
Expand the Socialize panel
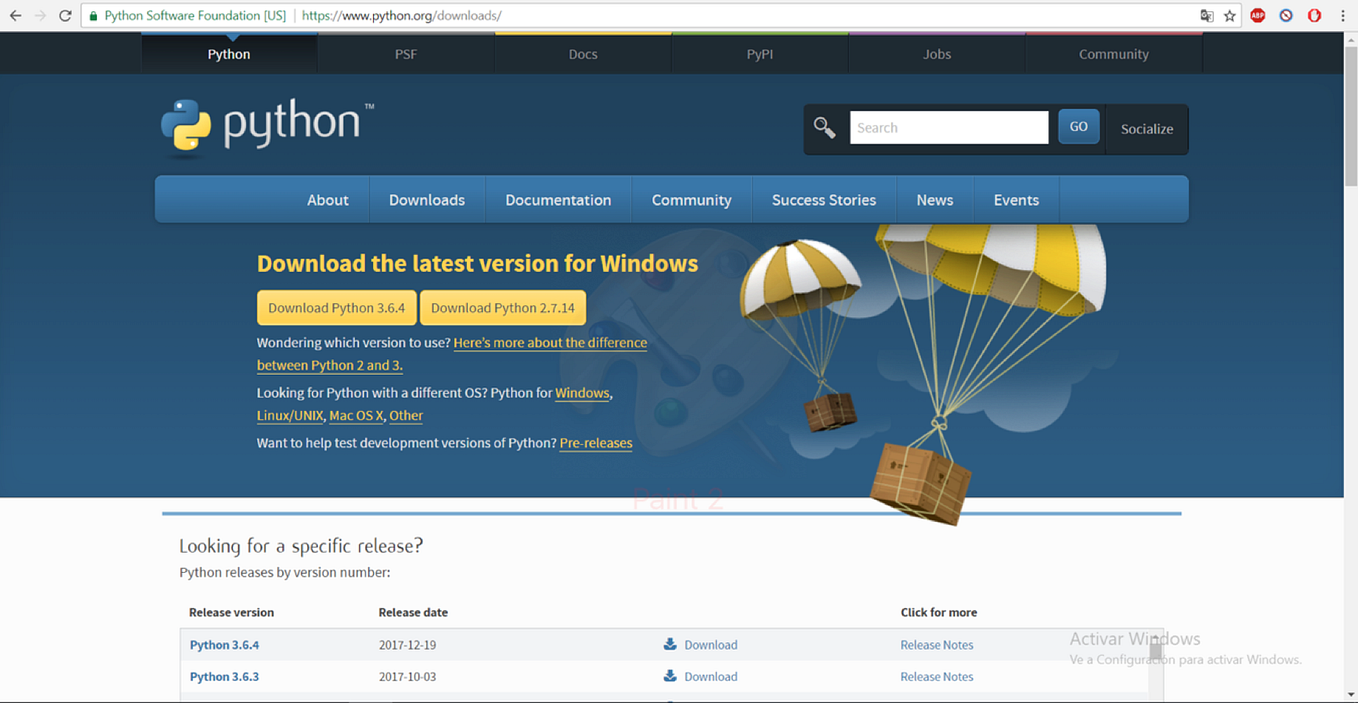click(1146, 129)
